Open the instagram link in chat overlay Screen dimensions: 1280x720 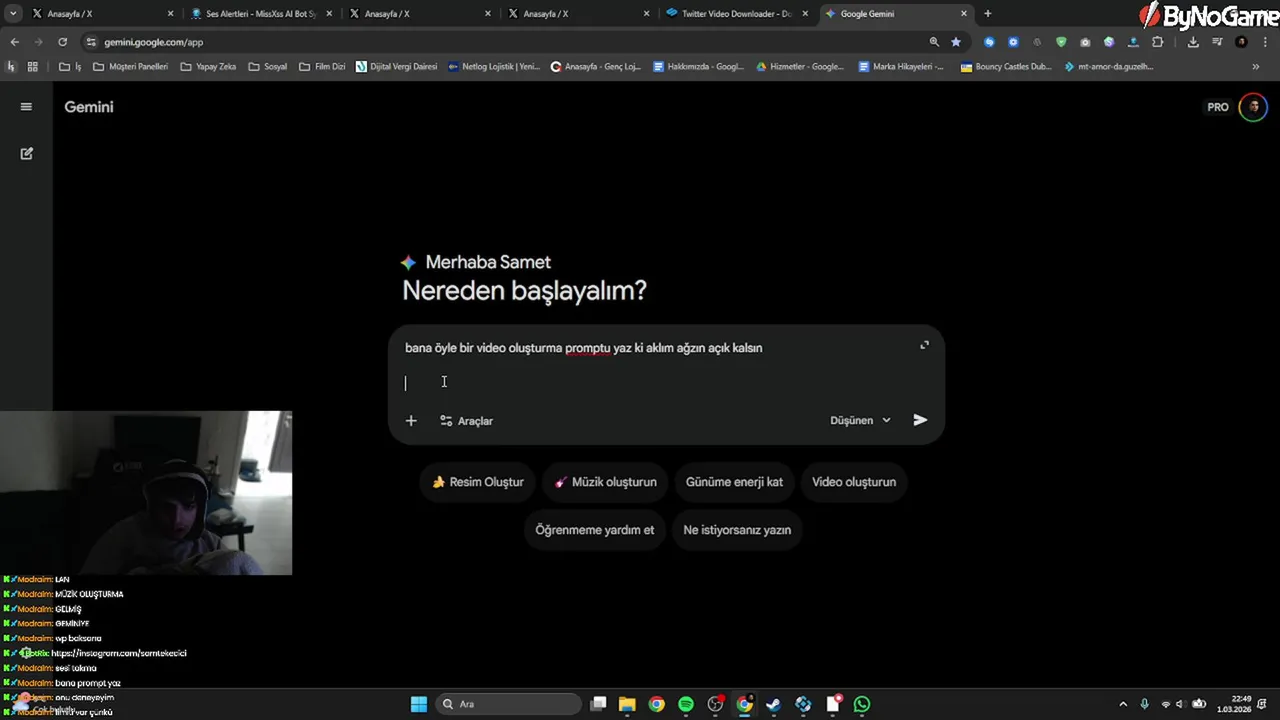119,653
